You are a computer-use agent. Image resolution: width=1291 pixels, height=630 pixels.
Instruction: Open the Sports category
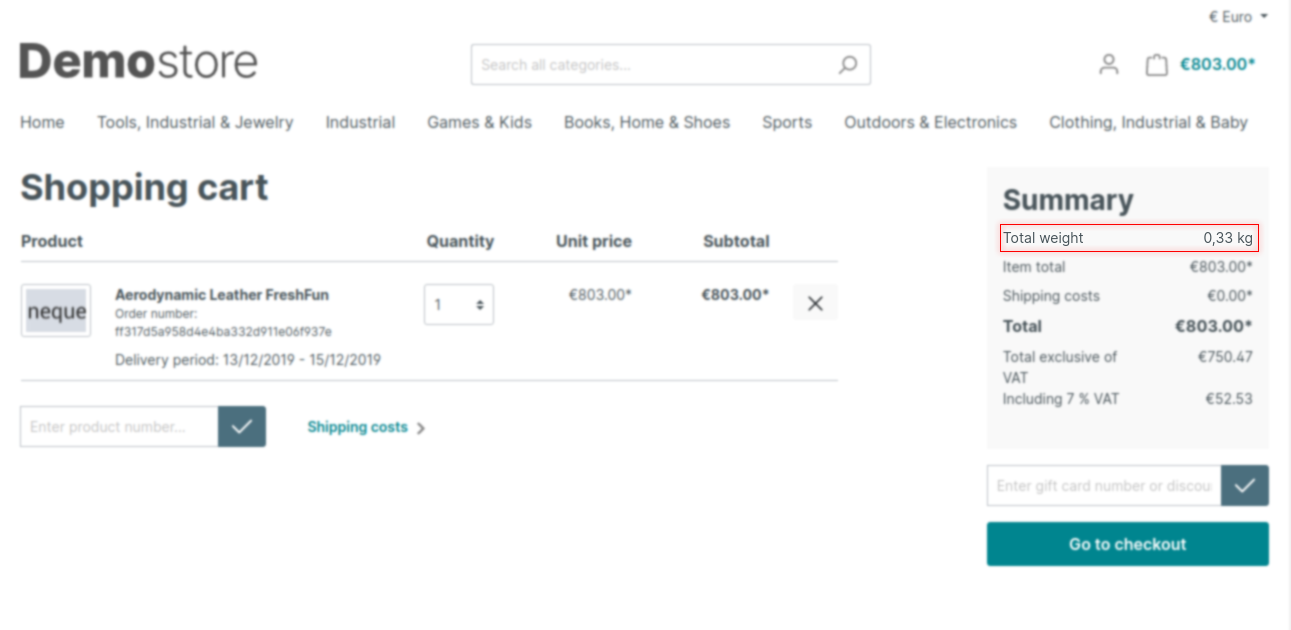click(x=787, y=123)
